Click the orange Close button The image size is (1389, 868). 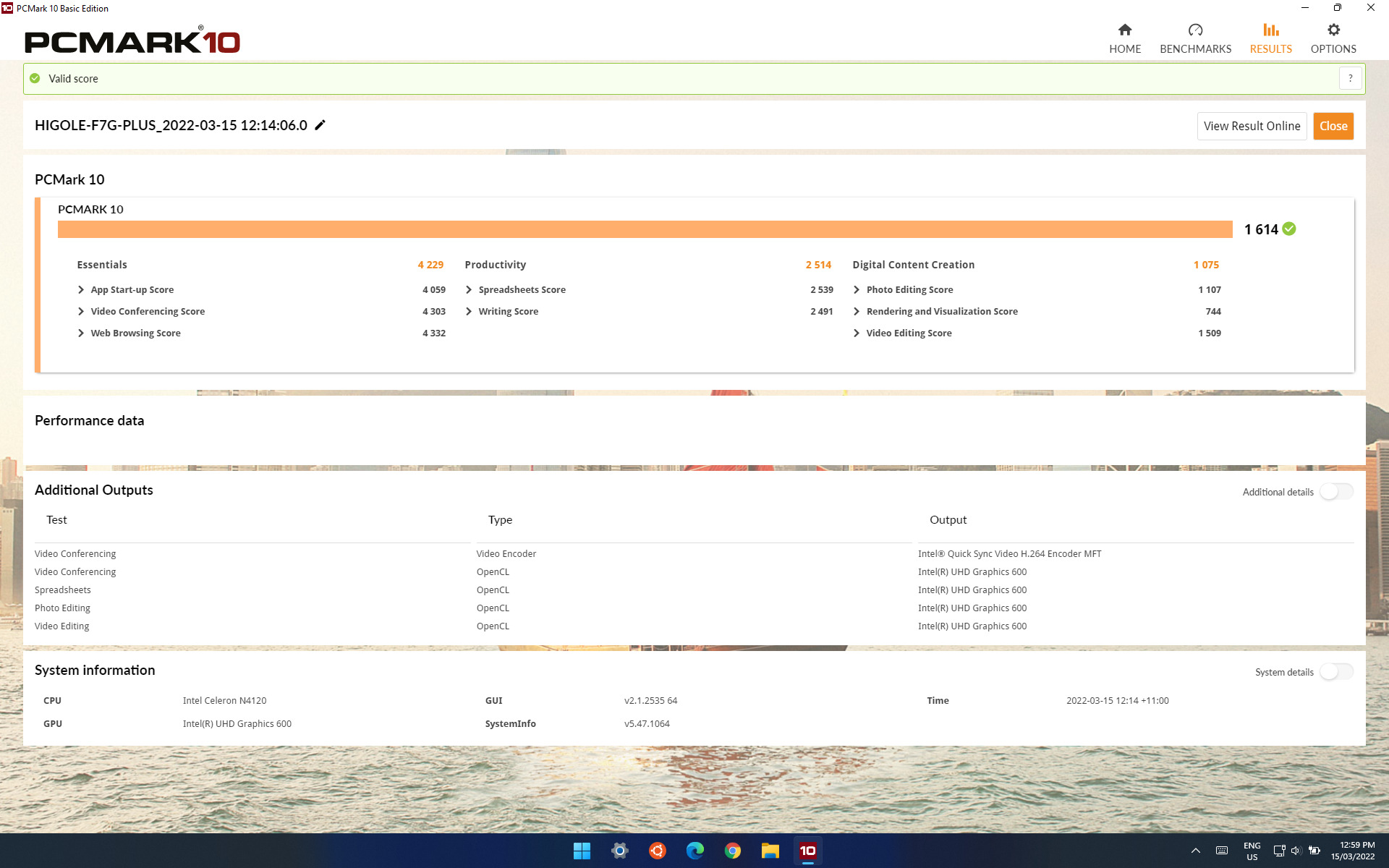[1333, 126]
